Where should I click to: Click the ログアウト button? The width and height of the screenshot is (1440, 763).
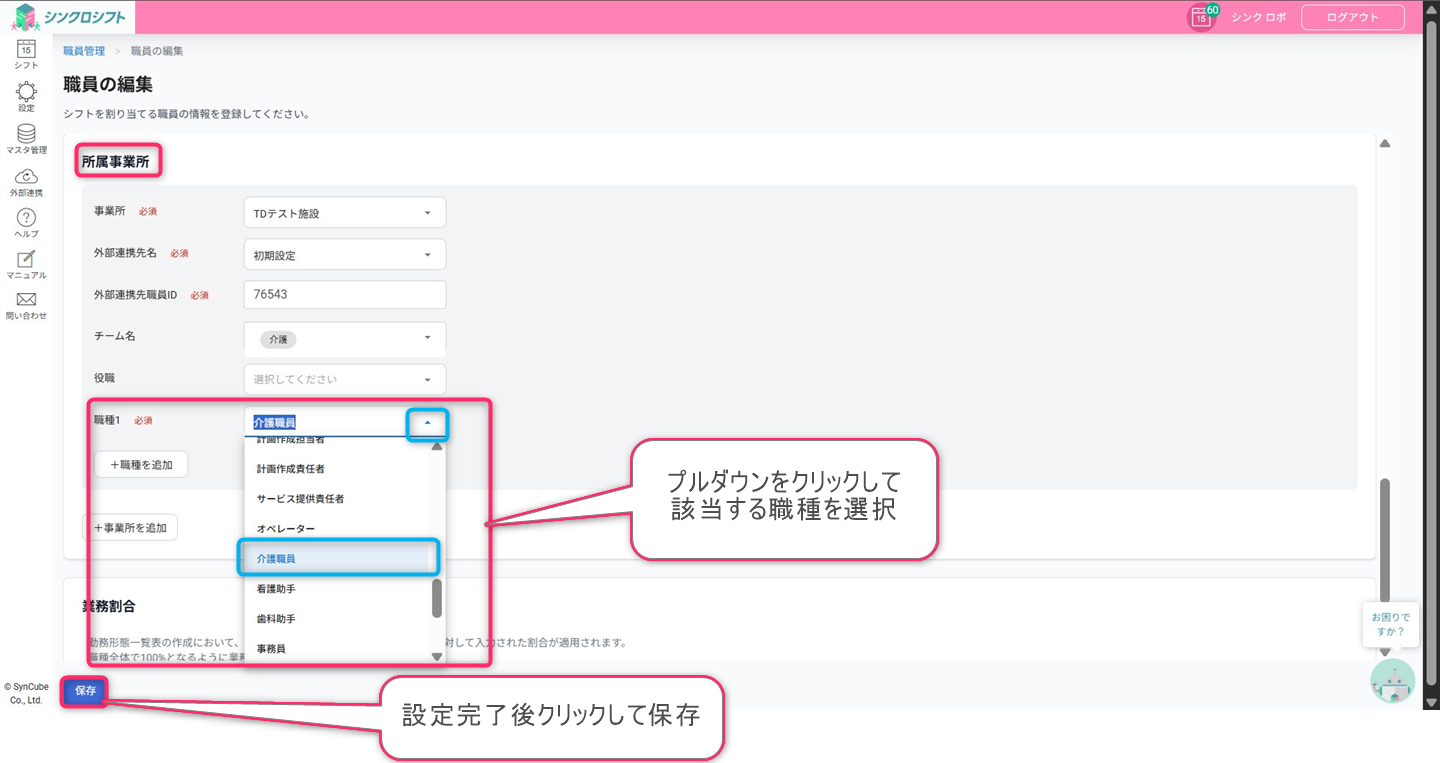(x=1352, y=17)
